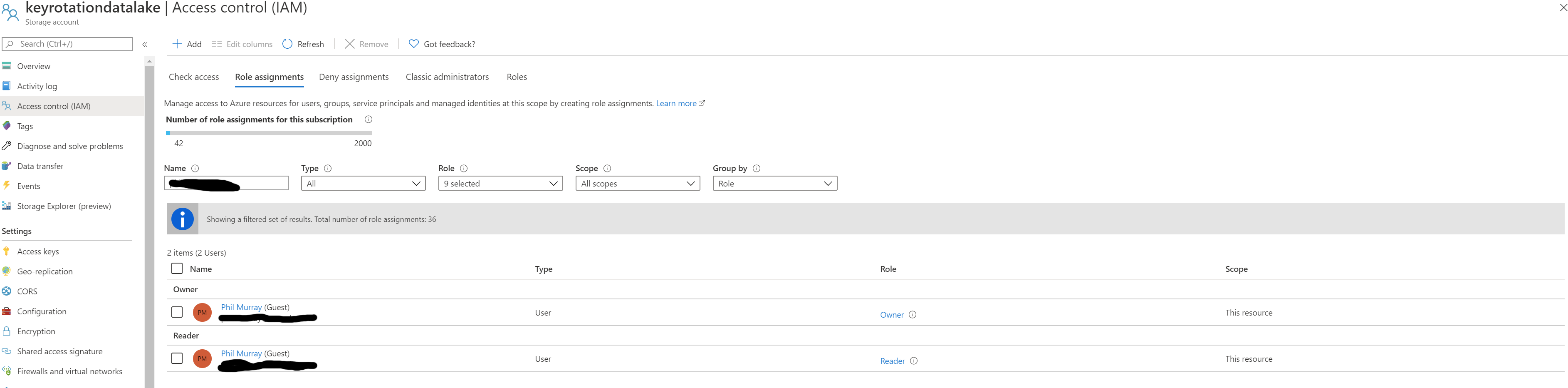Image resolution: width=1568 pixels, height=388 pixels.
Task: Click the Shared access signature icon
Action: point(7,351)
